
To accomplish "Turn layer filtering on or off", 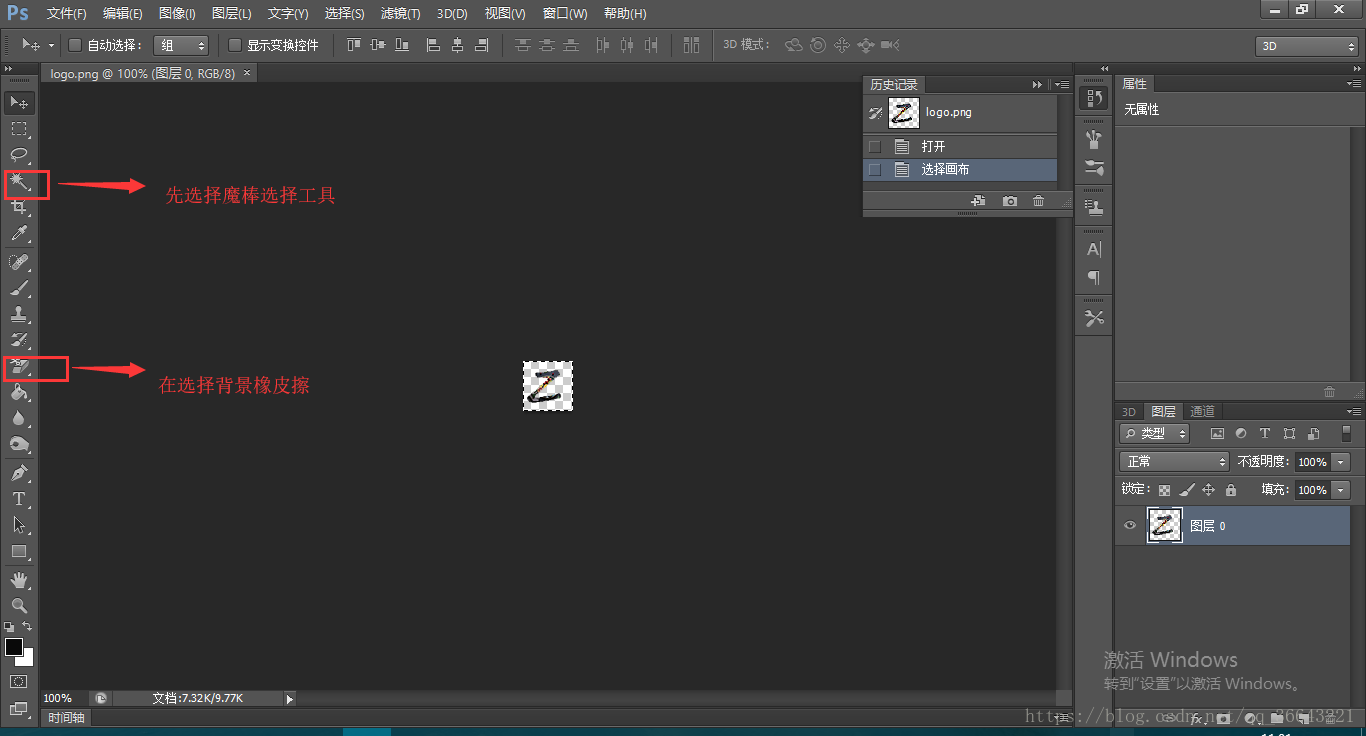I will 1346,433.
